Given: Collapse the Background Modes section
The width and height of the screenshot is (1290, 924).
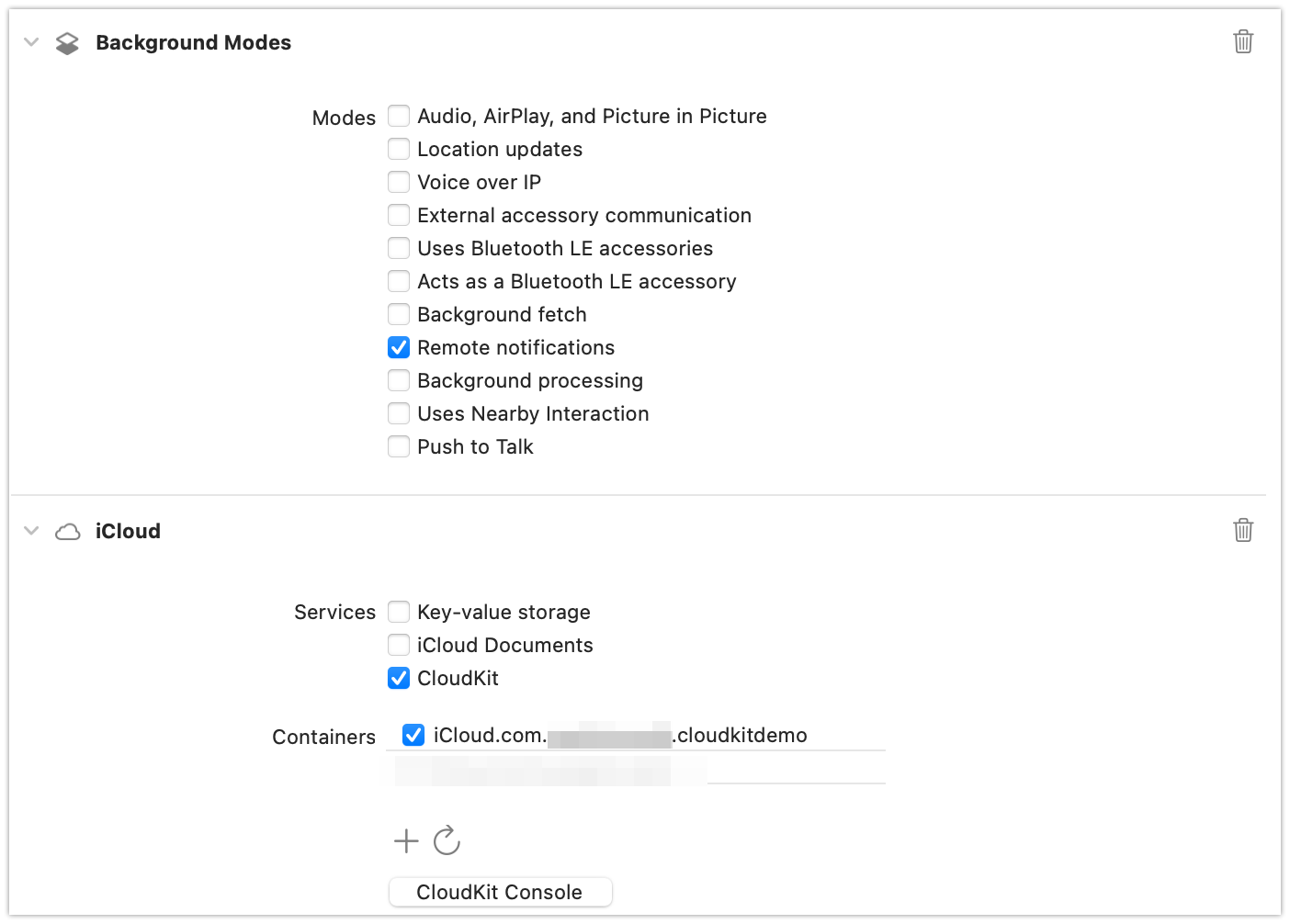Looking at the screenshot, I should (30, 41).
